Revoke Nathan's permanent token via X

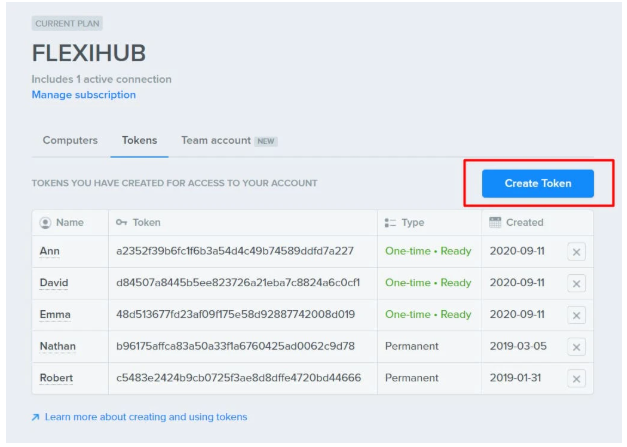pos(576,347)
